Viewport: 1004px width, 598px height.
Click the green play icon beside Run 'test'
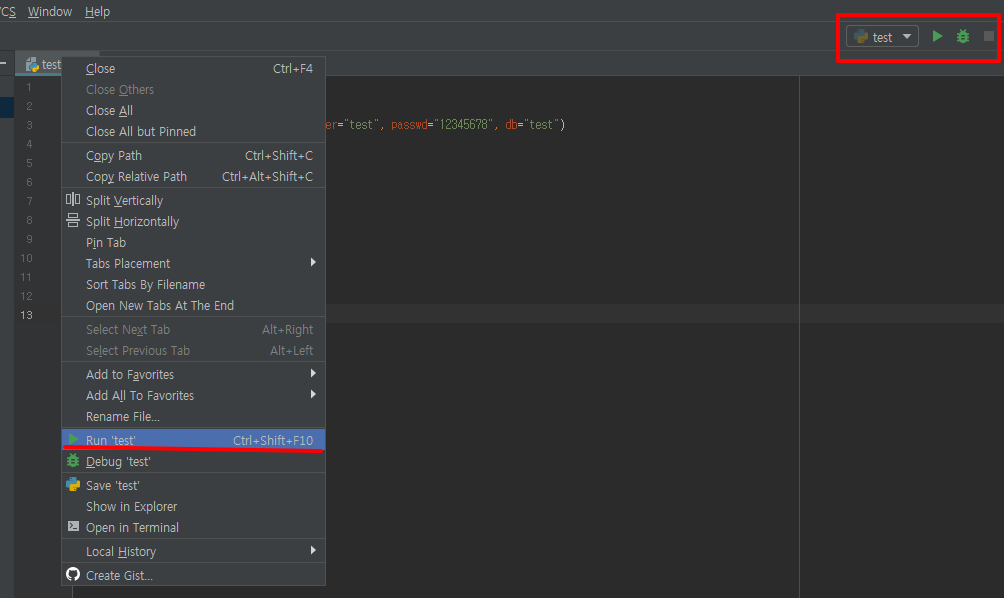pyautogui.click(x=73, y=440)
